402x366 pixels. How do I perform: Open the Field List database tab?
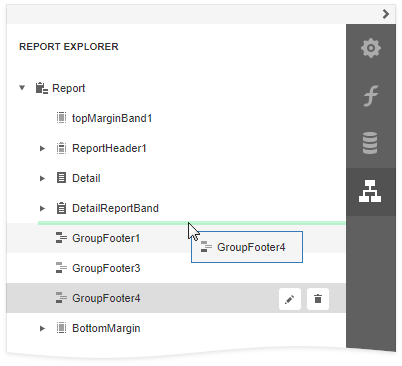[371, 143]
